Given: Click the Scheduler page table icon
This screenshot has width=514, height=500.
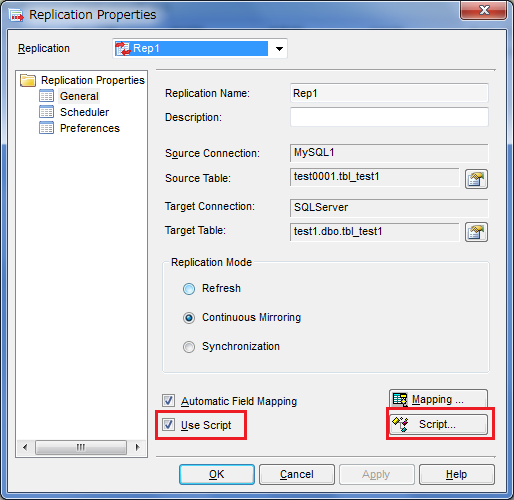Looking at the screenshot, I should (46, 112).
